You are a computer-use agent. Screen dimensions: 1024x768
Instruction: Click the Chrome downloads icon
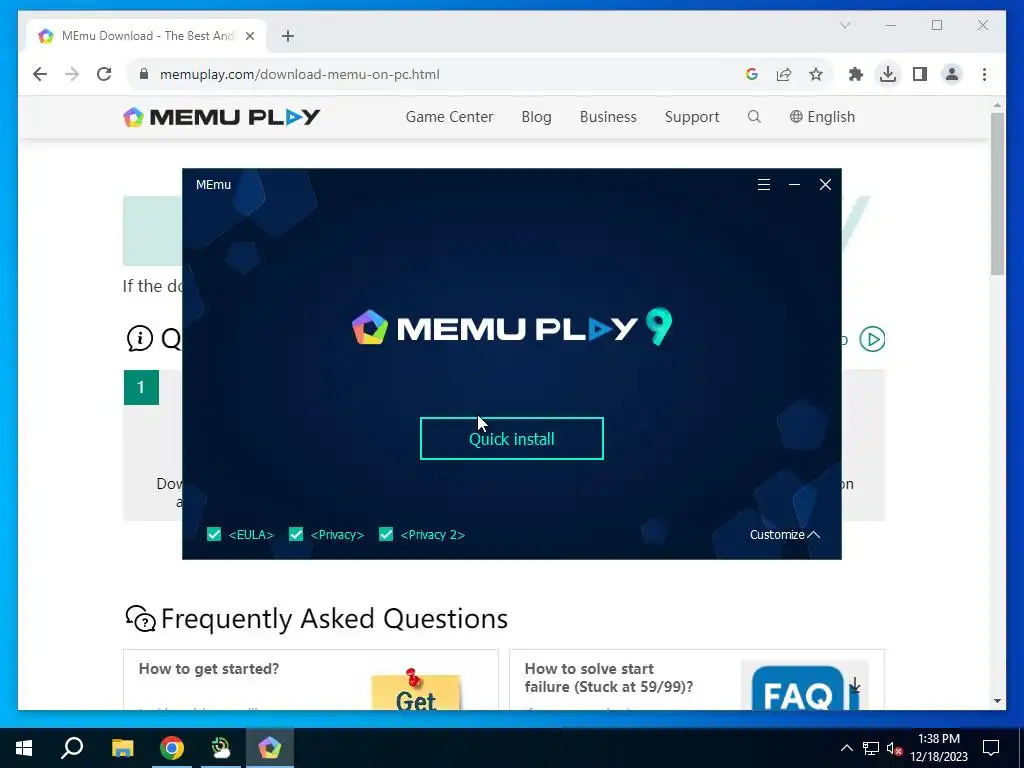[x=888, y=74]
